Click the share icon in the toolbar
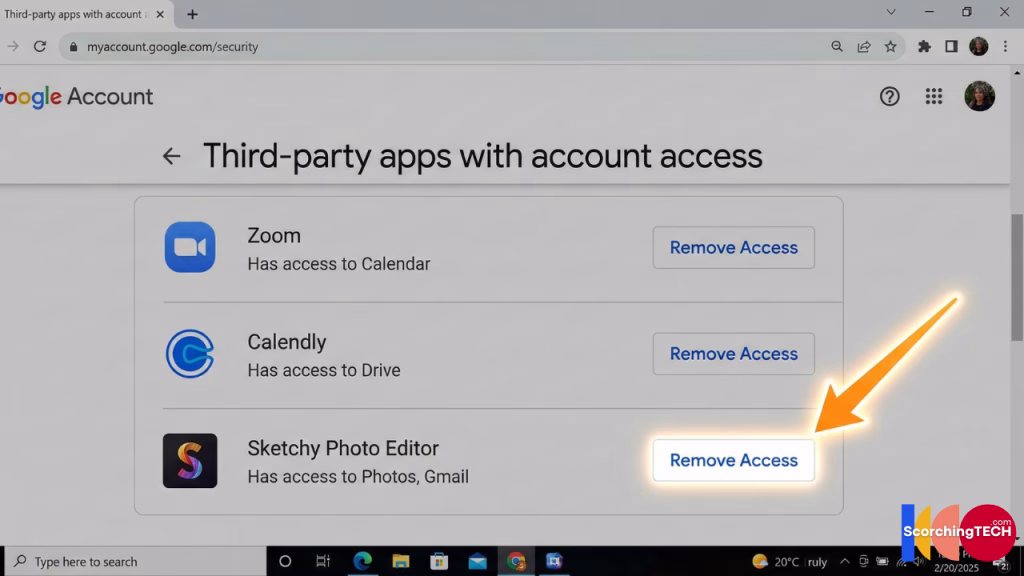1024x576 pixels. click(x=863, y=46)
